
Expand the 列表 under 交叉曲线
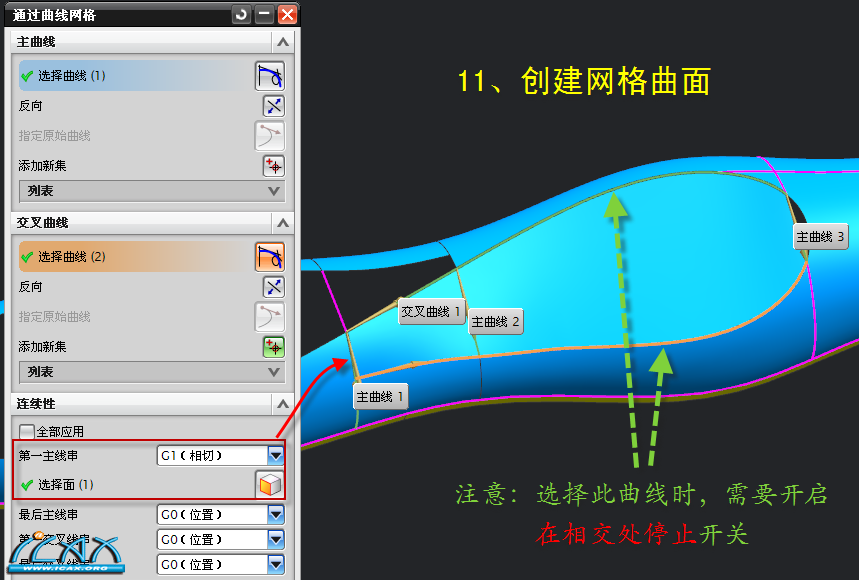[x=152, y=372]
